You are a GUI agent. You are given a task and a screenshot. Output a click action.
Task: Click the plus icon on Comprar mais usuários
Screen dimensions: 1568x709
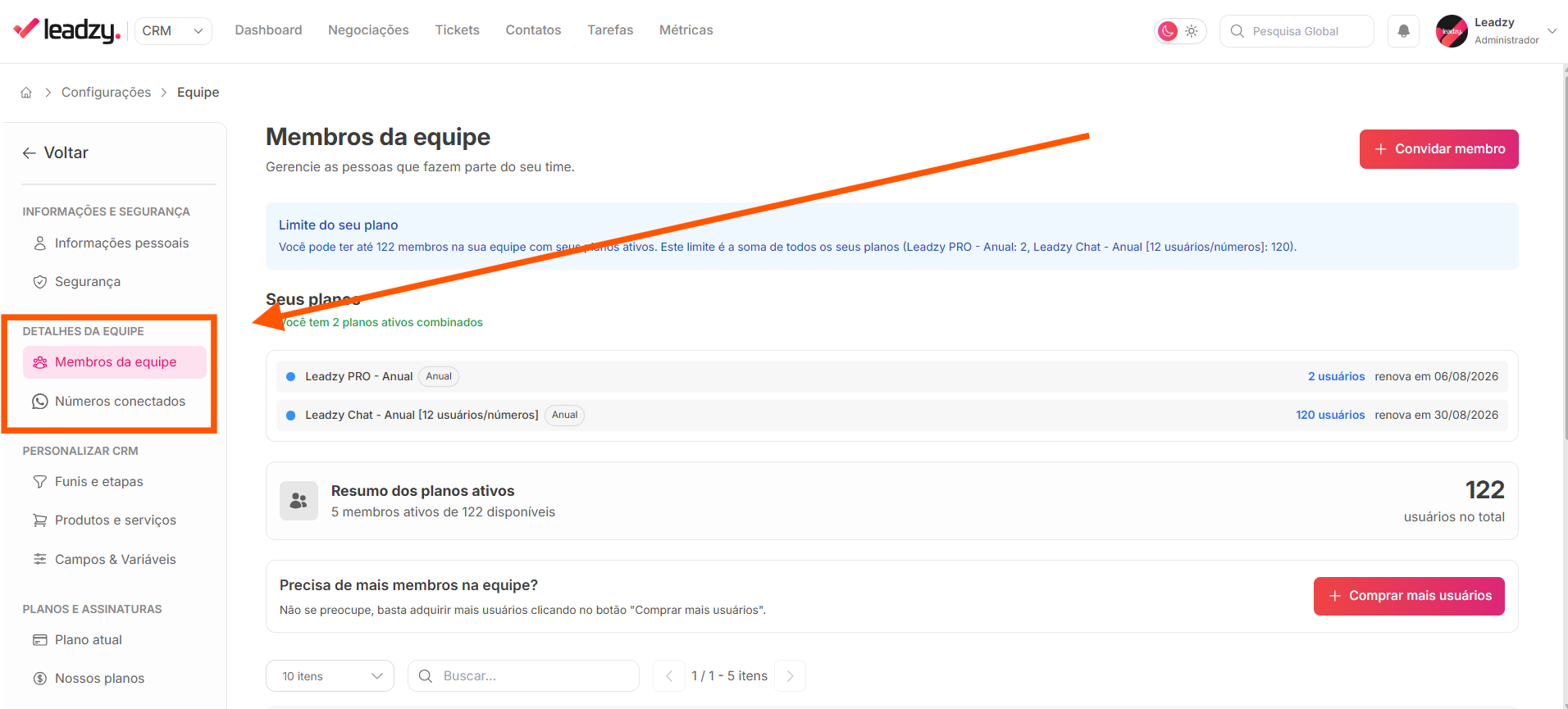[1335, 596]
